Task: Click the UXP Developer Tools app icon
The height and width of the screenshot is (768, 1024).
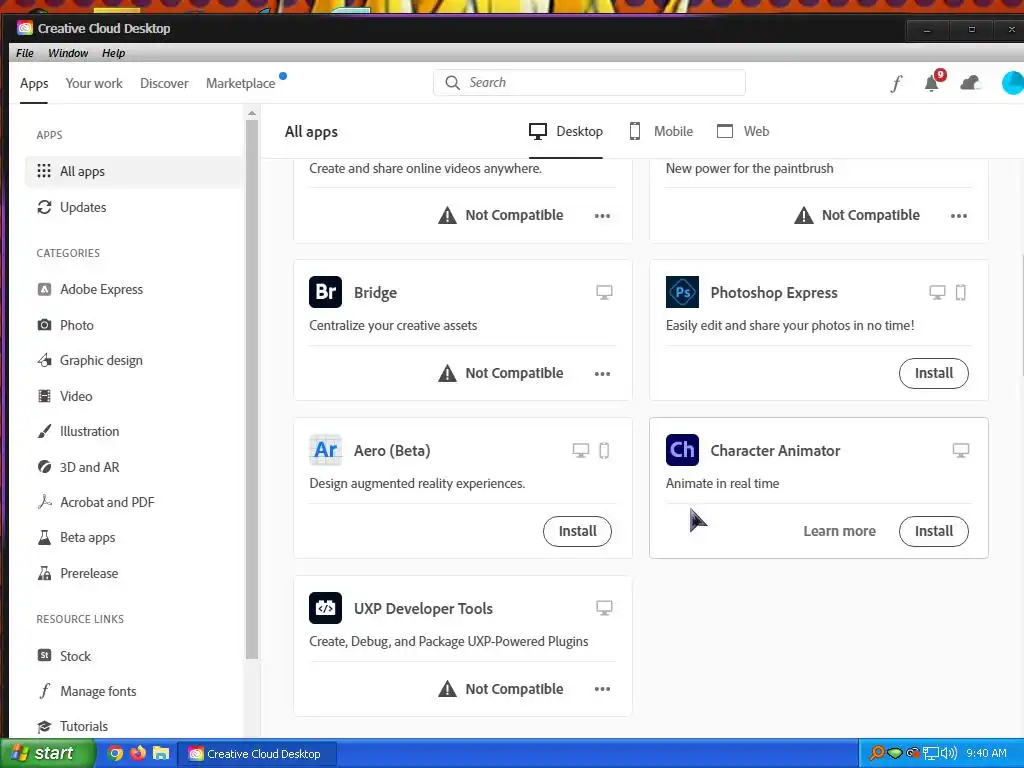Action: coord(325,608)
